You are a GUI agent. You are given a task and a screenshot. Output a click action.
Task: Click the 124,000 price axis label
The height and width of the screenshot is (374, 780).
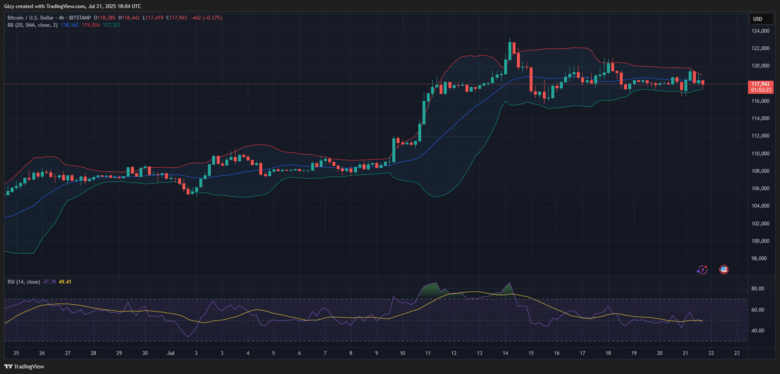click(x=761, y=31)
